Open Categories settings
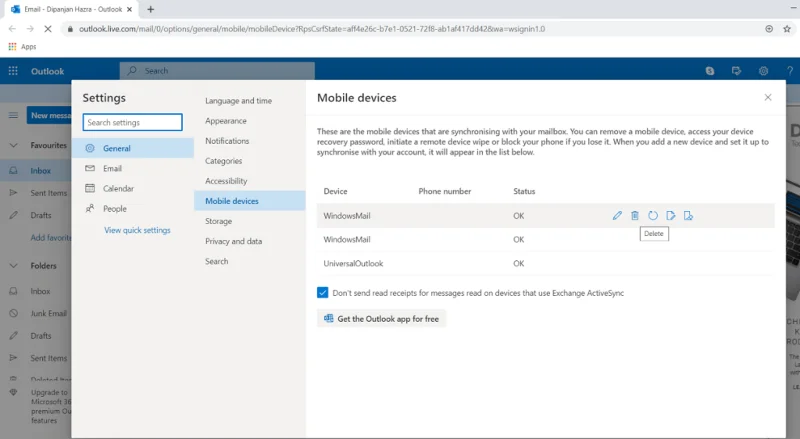The height and width of the screenshot is (439, 800). (x=223, y=161)
